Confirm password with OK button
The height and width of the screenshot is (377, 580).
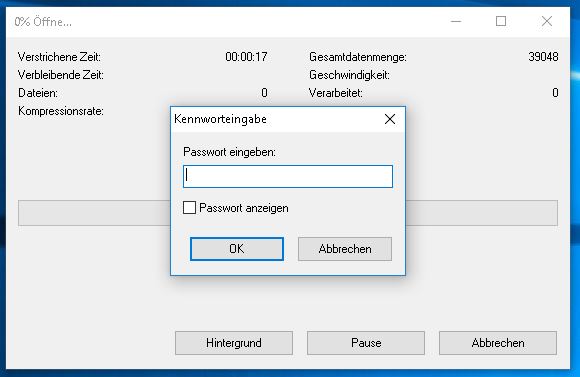237,249
